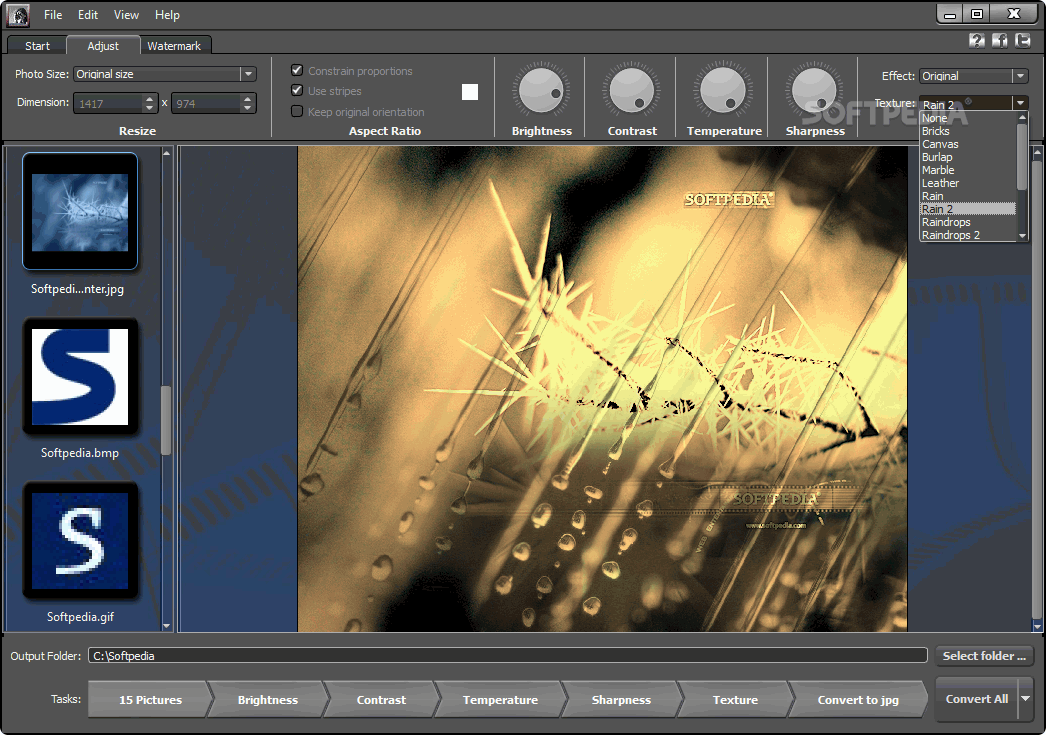This screenshot has height=735, width=1046.
Task: Click the white stripe color swatch
Action: tap(470, 91)
